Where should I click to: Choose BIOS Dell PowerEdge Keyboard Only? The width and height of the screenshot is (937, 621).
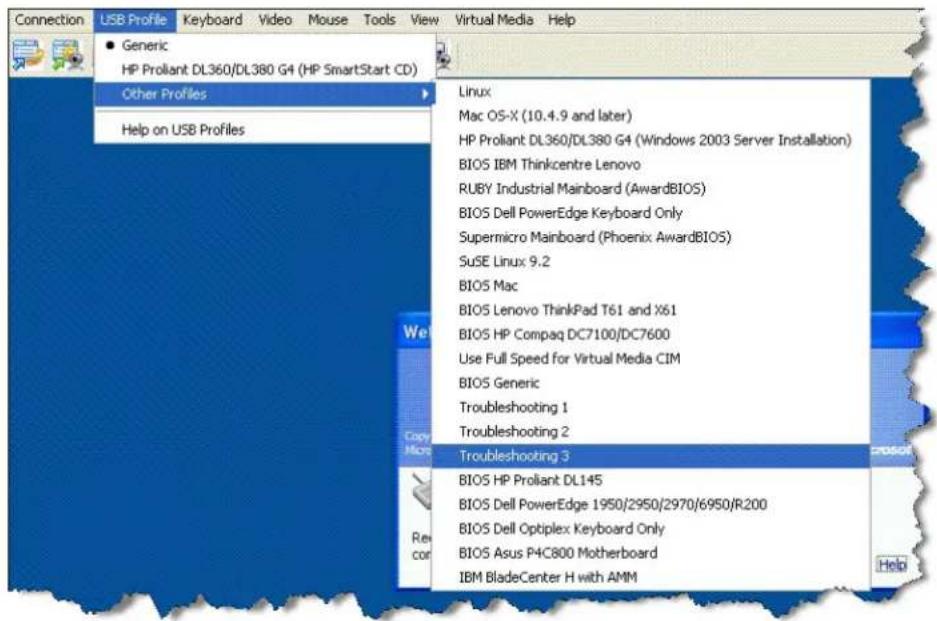point(651,213)
